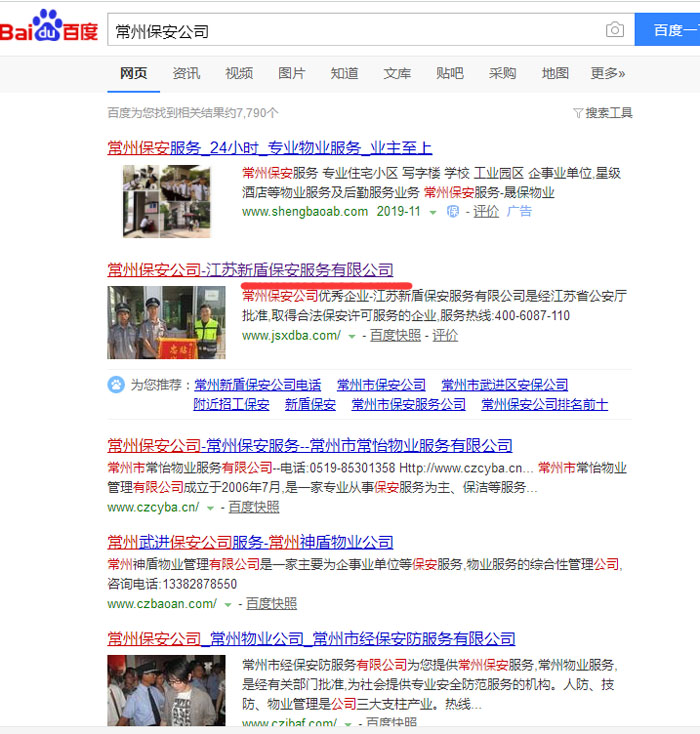Click the www.czbaoan.com/ URL
The height and width of the screenshot is (734, 700).
coord(162,604)
